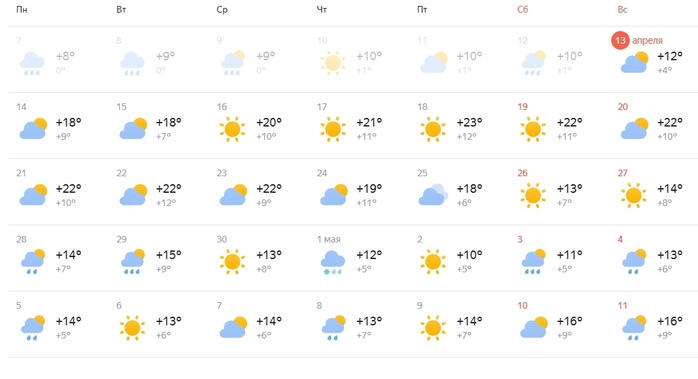The image size is (698, 379).
Task: Select the date number 20 on Sunday
Action: (x=623, y=107)
